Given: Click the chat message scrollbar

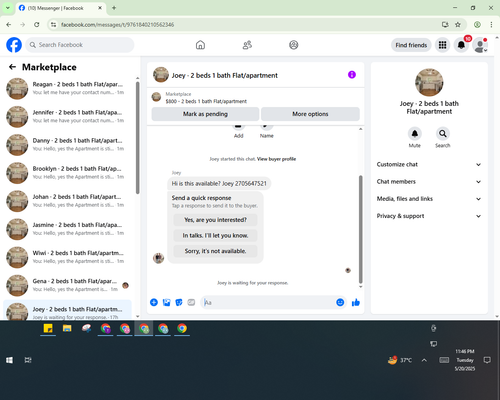Looking at the screenshot, I should (360, 229).
